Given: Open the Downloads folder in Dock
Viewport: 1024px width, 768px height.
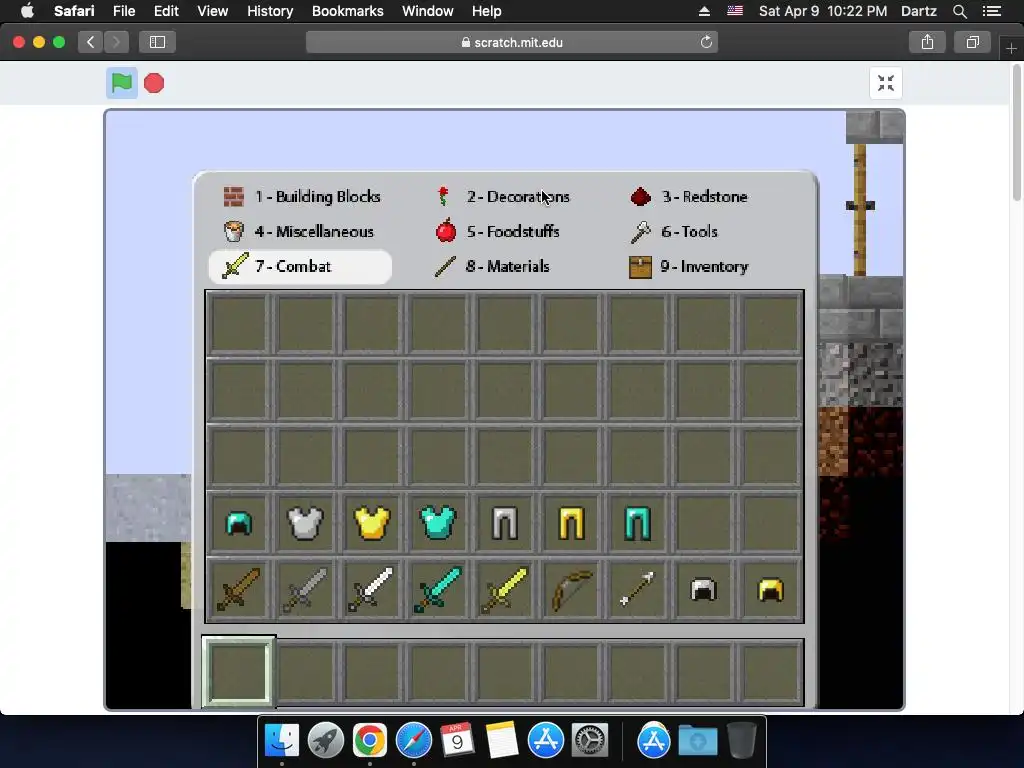Looking at the screenshot, I should coord(697,741).
